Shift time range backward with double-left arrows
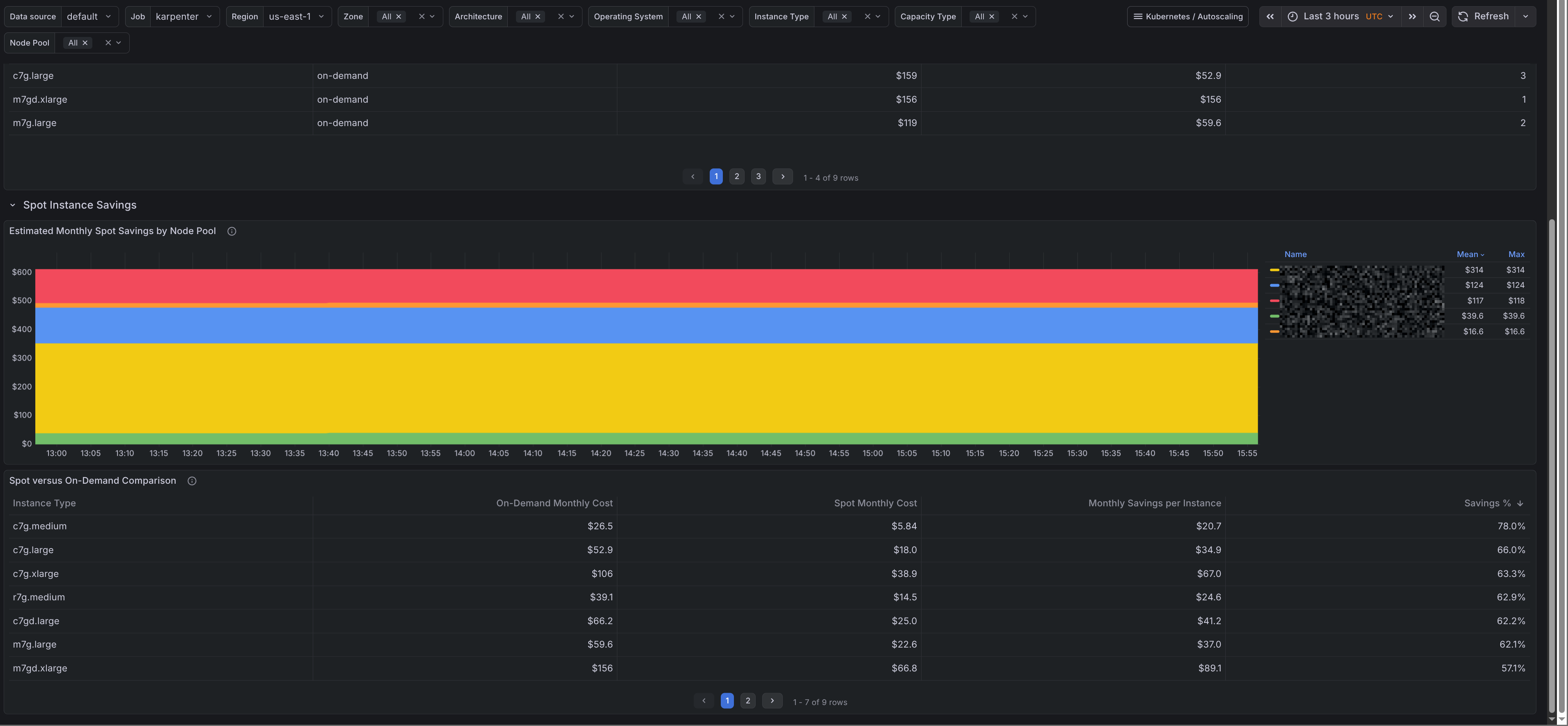Screen dimensions: 1568x726 click(1270, 16)
